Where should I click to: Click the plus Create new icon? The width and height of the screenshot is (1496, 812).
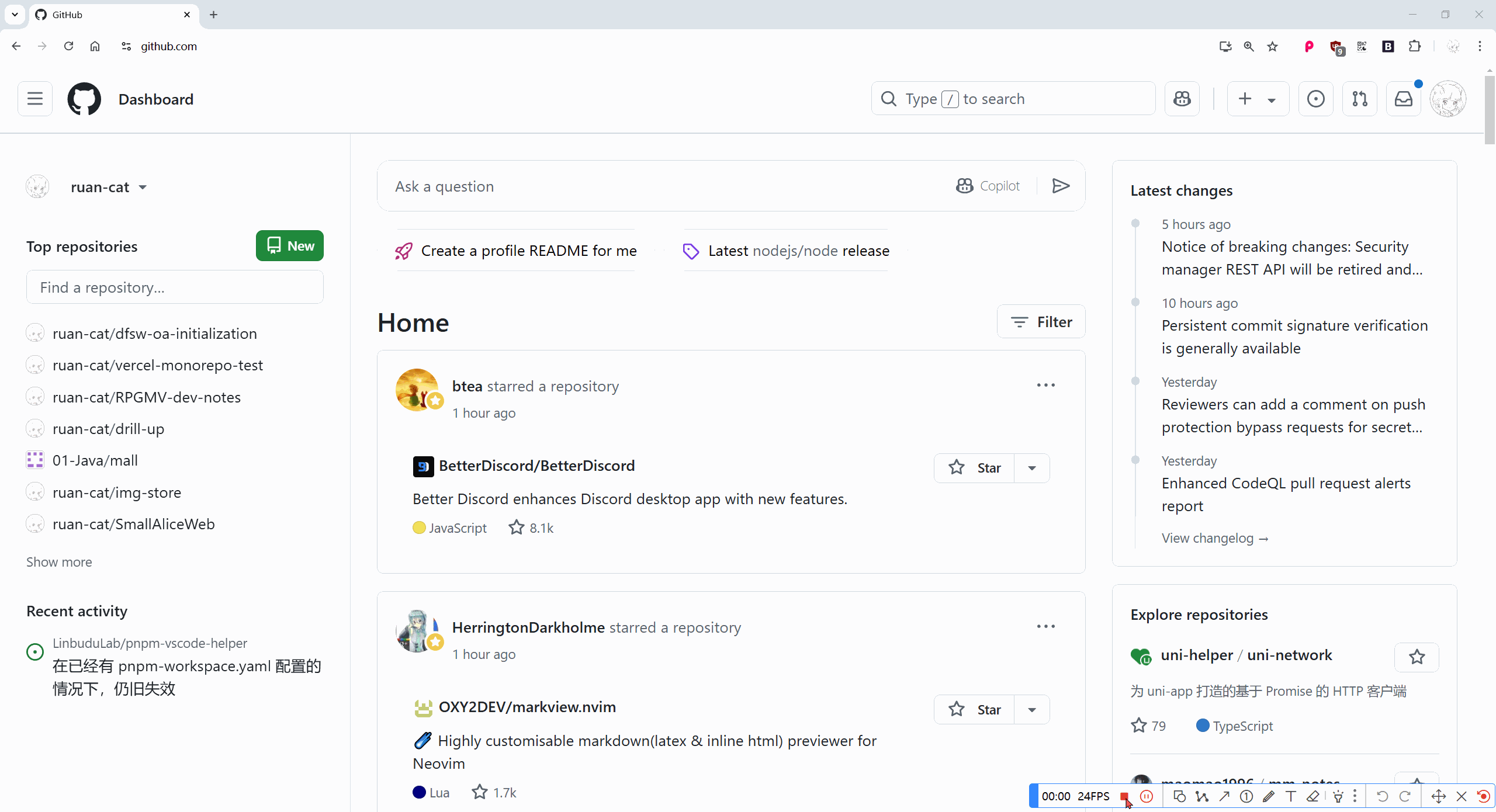point(1245,99)
